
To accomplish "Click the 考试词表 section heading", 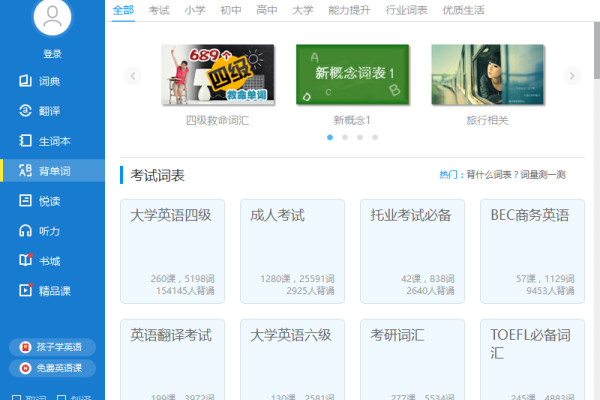I will click(x=157, y=176).
